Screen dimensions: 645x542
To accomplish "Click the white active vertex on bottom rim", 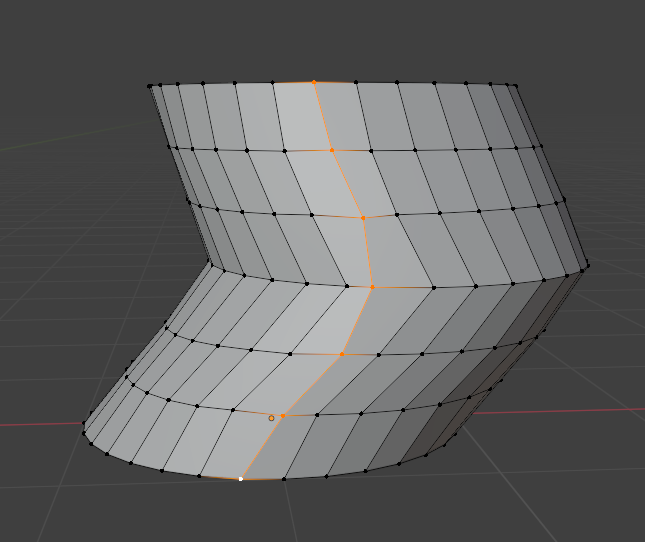I will pyautogui.click(x=241, y=479).
